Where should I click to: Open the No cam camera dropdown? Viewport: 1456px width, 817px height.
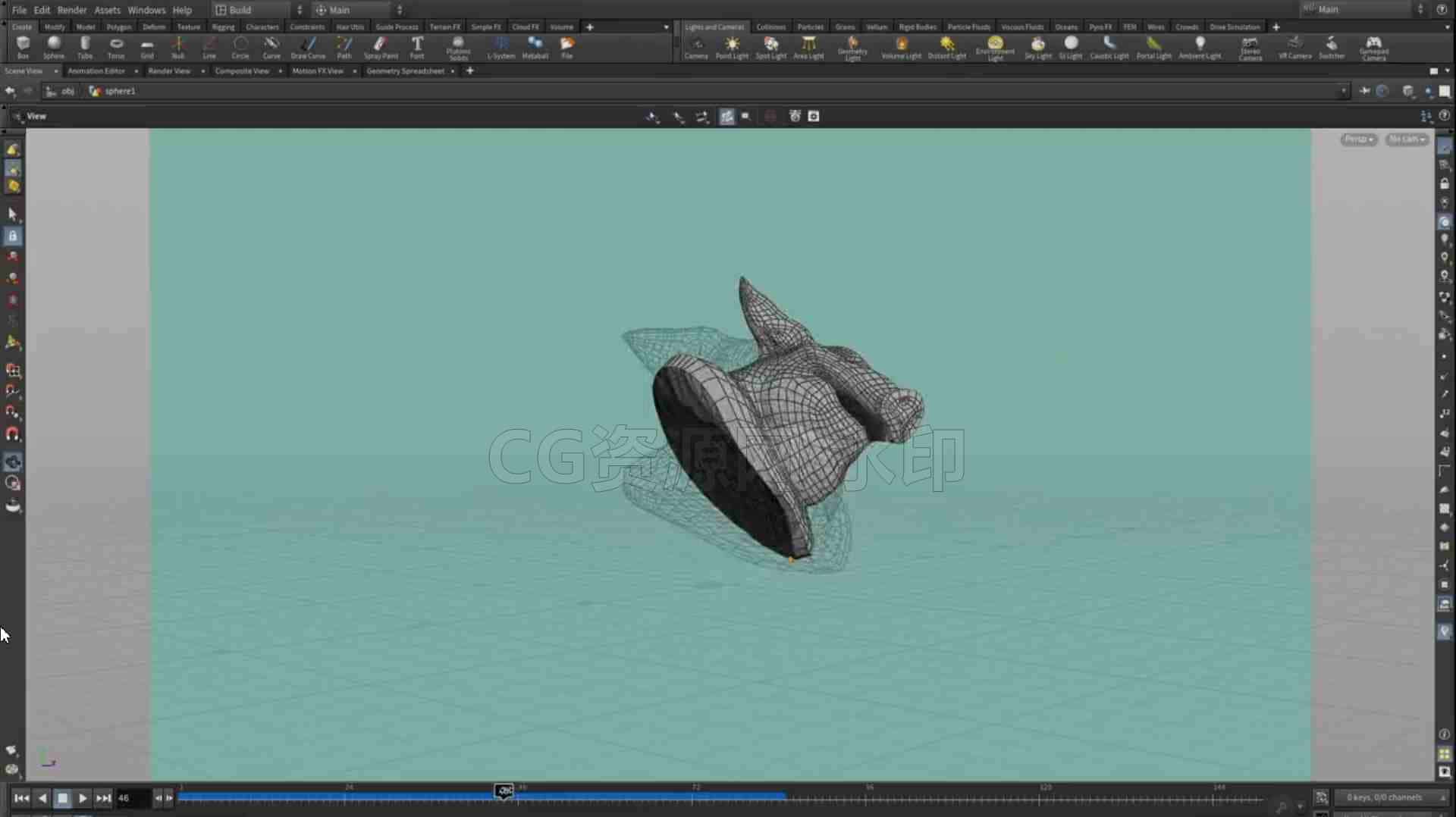tap(1407, 139)
